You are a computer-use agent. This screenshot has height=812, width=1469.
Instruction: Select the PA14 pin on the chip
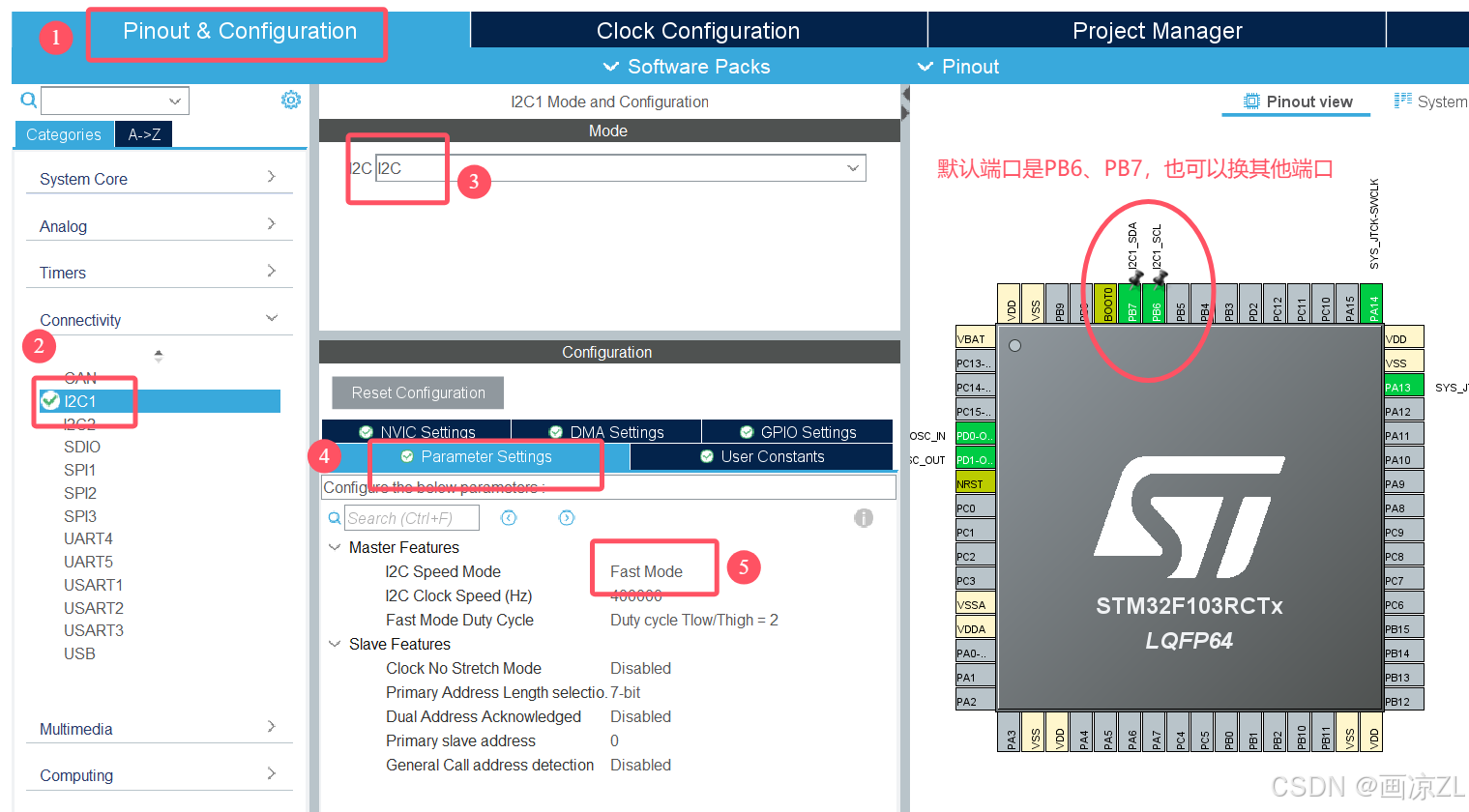tap(1371, 304)
